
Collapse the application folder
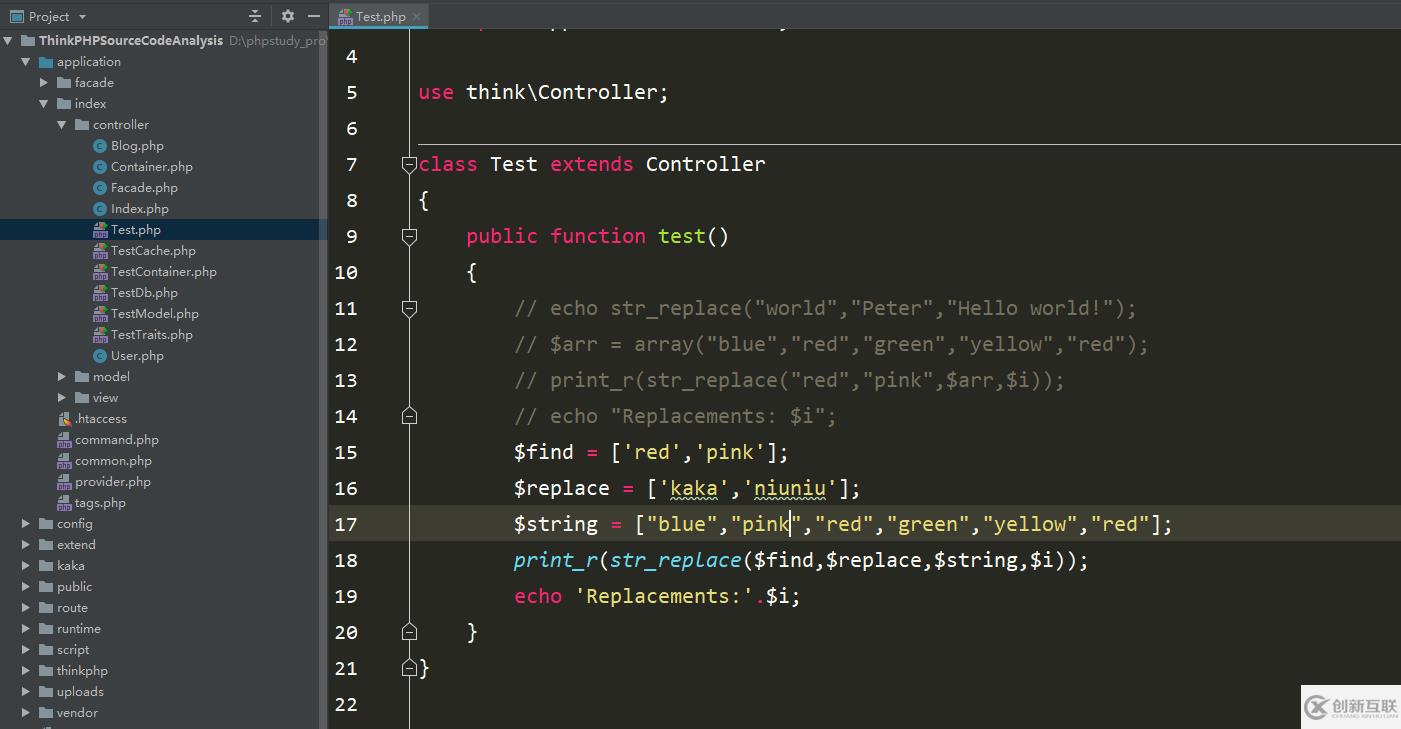coord(26,62)
